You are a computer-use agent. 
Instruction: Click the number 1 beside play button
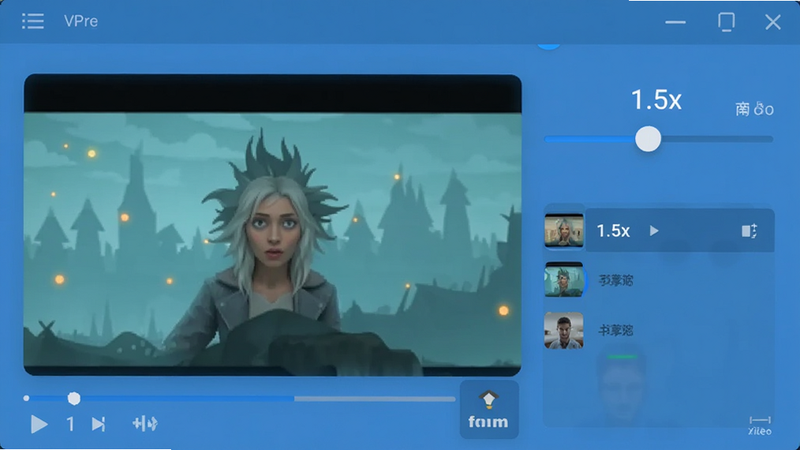coord(70,424)
